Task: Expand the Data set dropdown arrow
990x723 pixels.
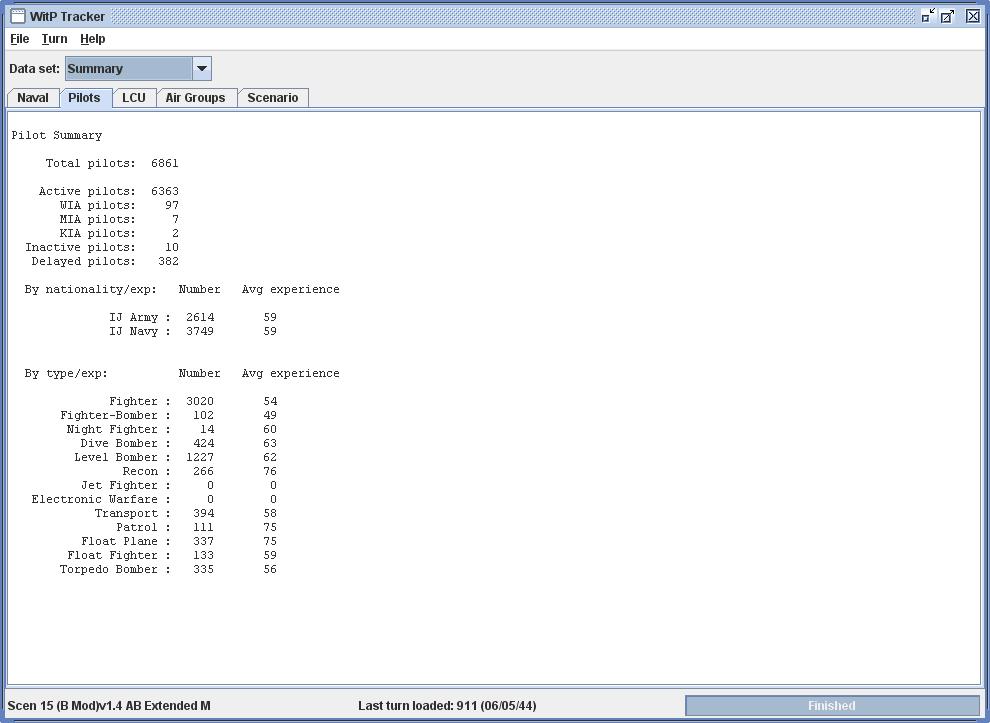Action: coord(201,68)
